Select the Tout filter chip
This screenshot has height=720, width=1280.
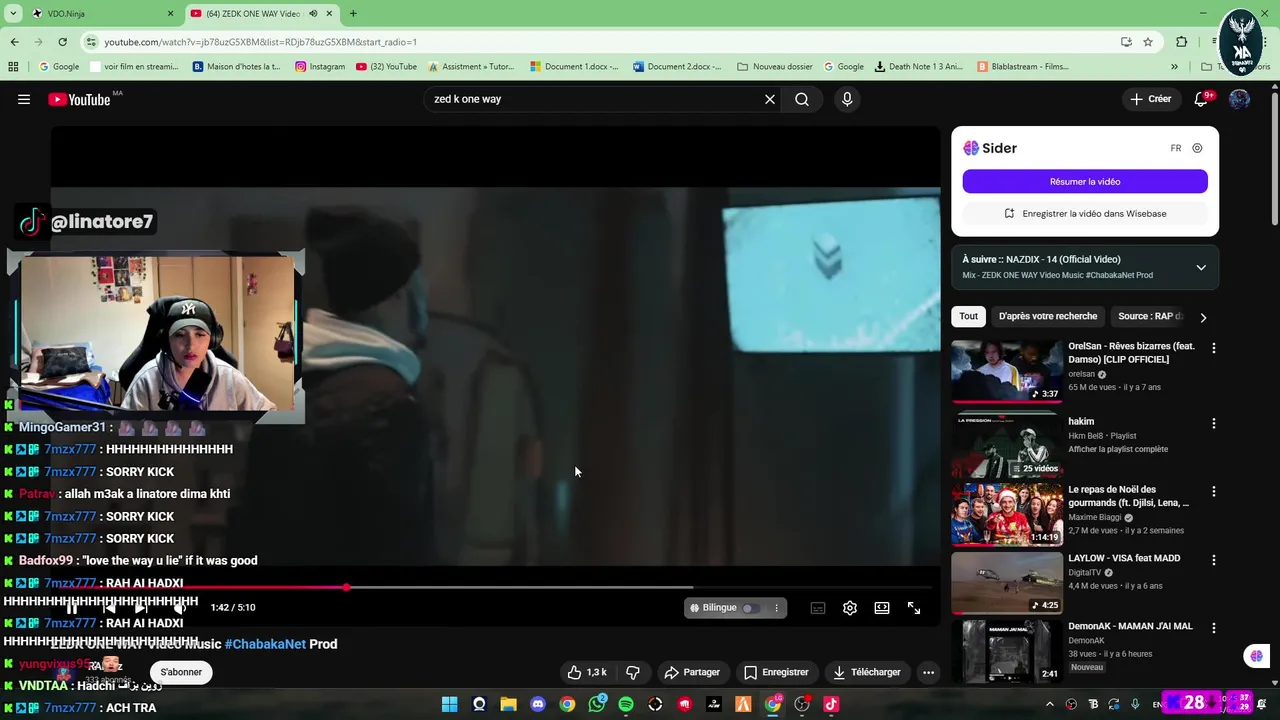coord(969,316)
